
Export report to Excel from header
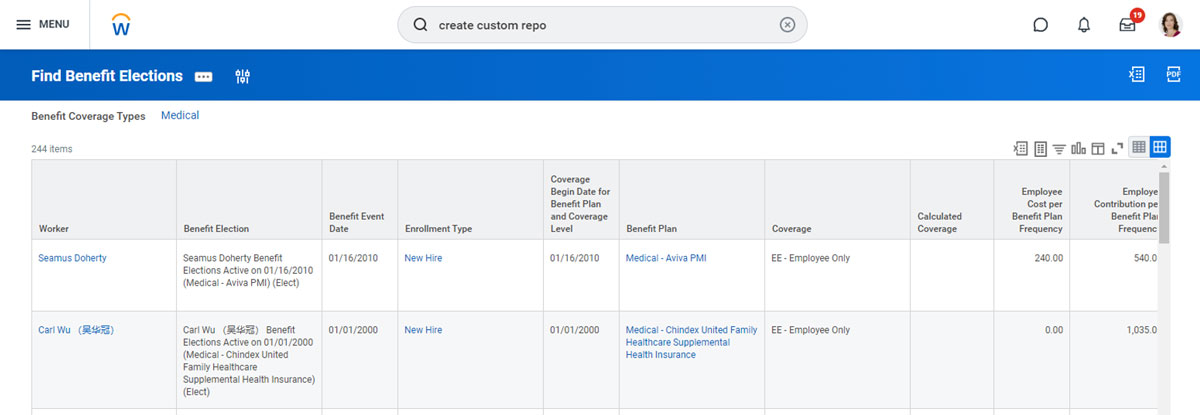pos(1136,75)
